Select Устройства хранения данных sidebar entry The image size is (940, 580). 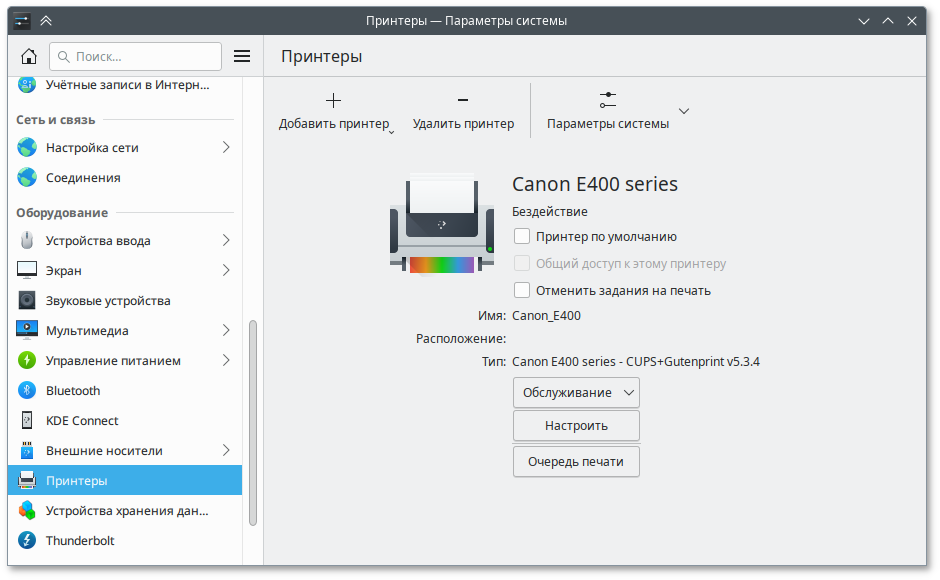[x=127, y=511]
